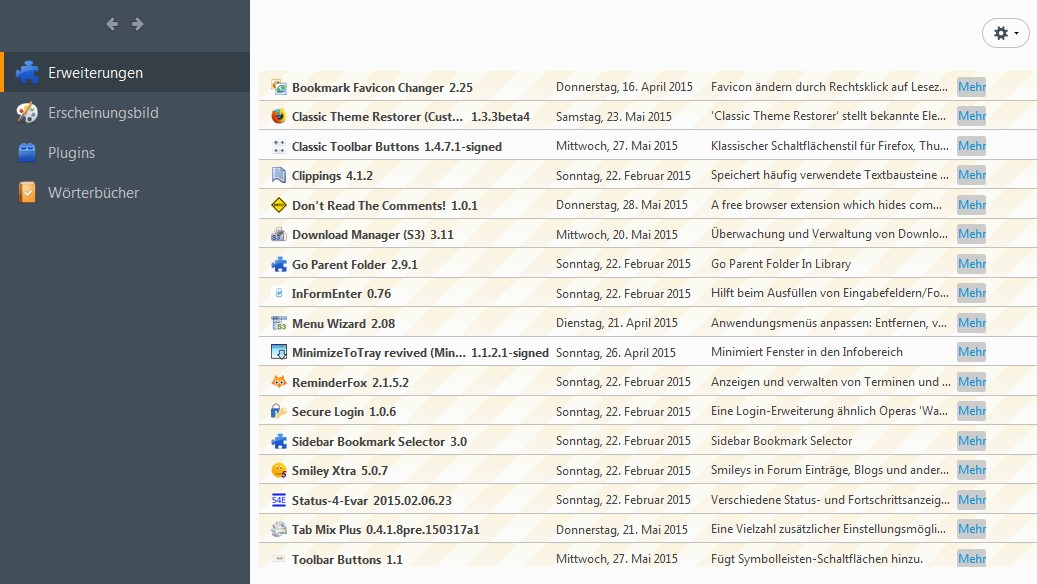The width and height of the screenshot is (1037, 584).
Task: Click the Don't Read The Comments icon
Action: point(279,206)
